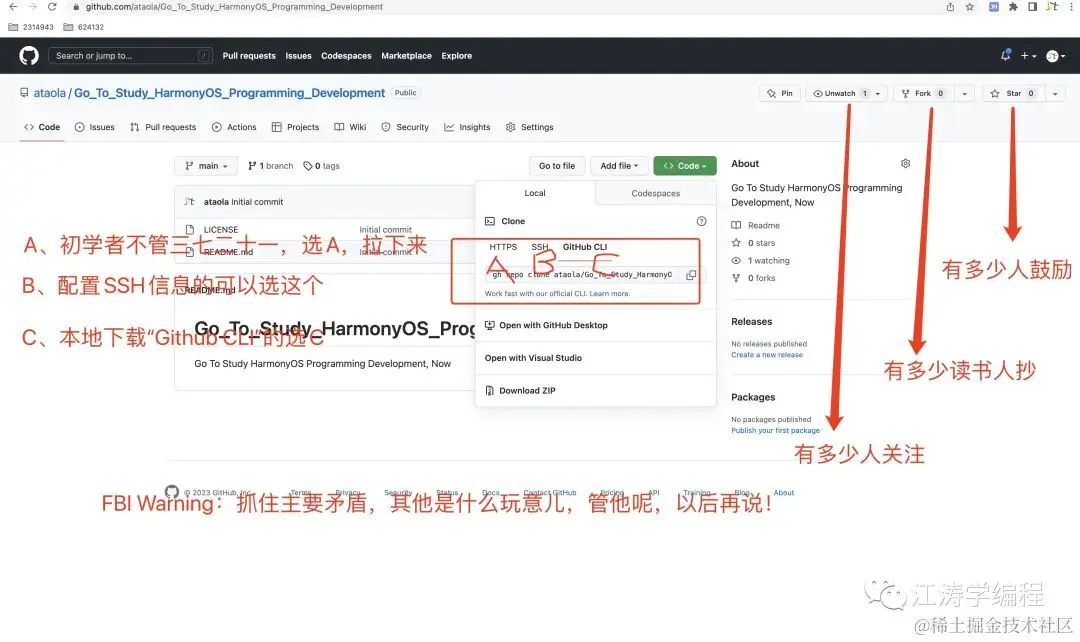Image resolution: width=1080 pixels, height=642 pixels.
Task: Switch to the repository Pull requests tab
Action: click(x=163, y=127)
